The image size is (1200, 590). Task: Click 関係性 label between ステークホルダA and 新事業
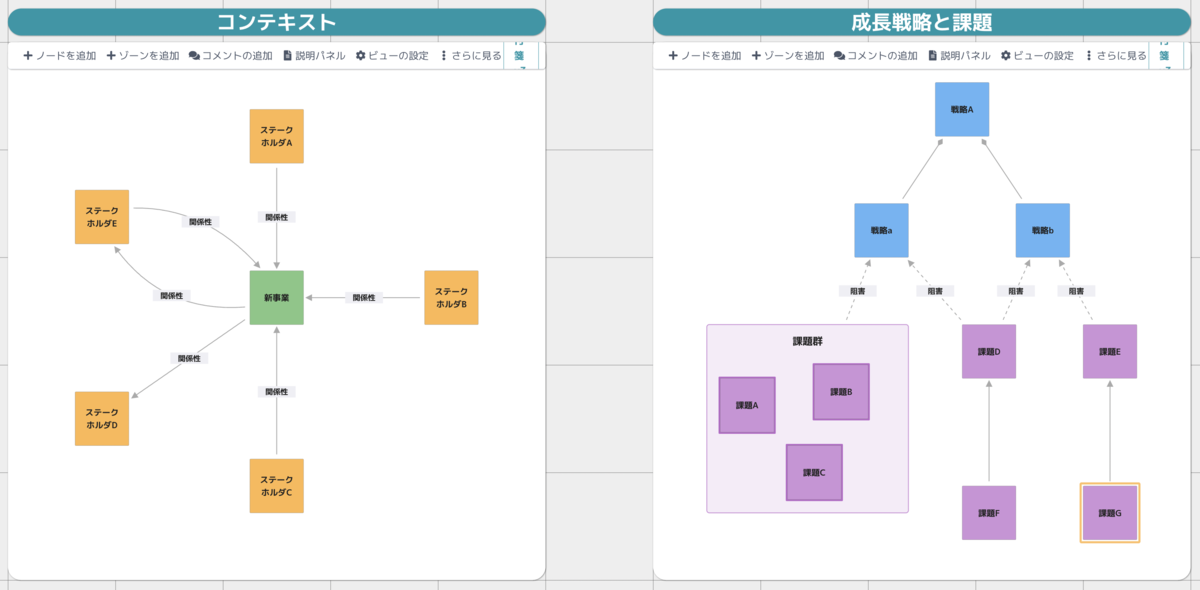coord(277,217)
